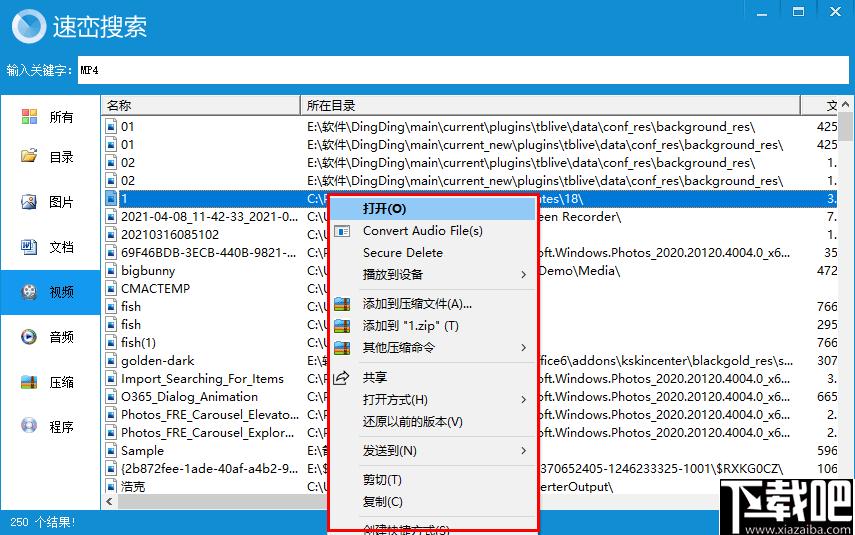Choose the 文档 documents category icon

coord(30,247)
